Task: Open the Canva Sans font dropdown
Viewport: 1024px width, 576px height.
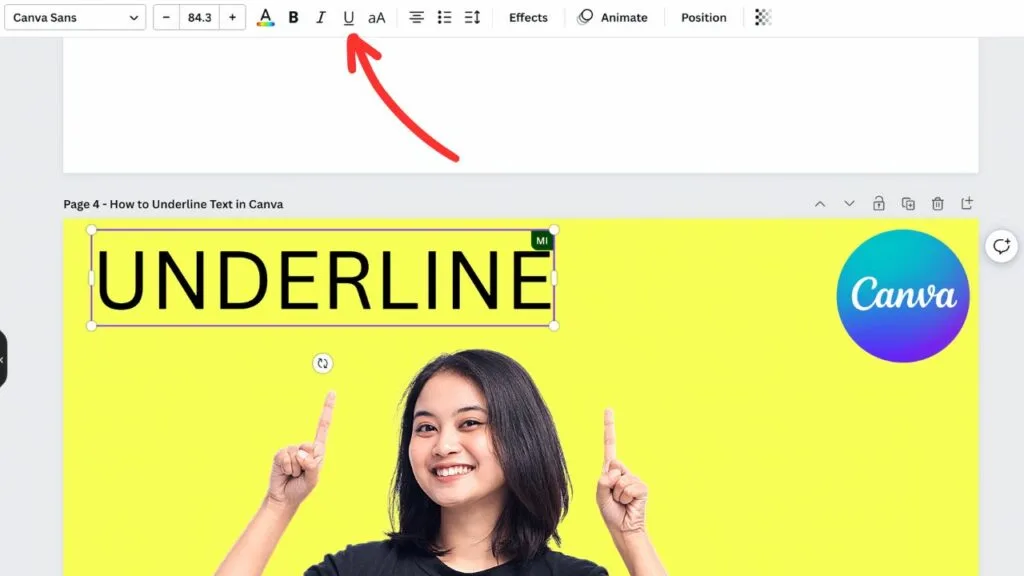Action: [75, 18]
